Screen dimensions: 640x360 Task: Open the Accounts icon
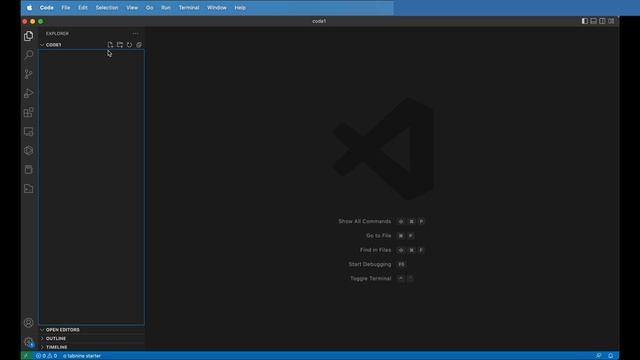click(29, 323)
